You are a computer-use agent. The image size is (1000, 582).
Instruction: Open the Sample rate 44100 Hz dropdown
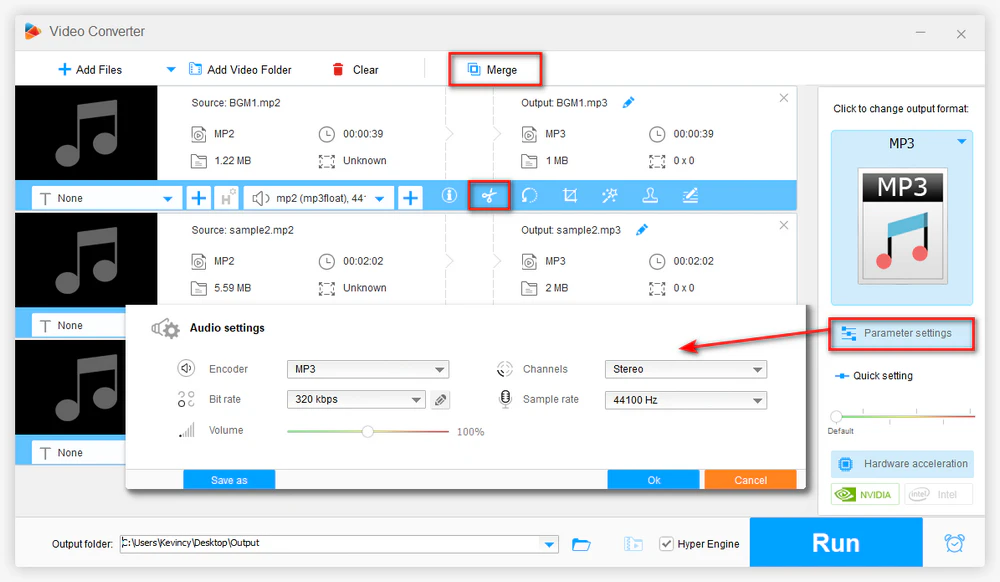[686, 400]
